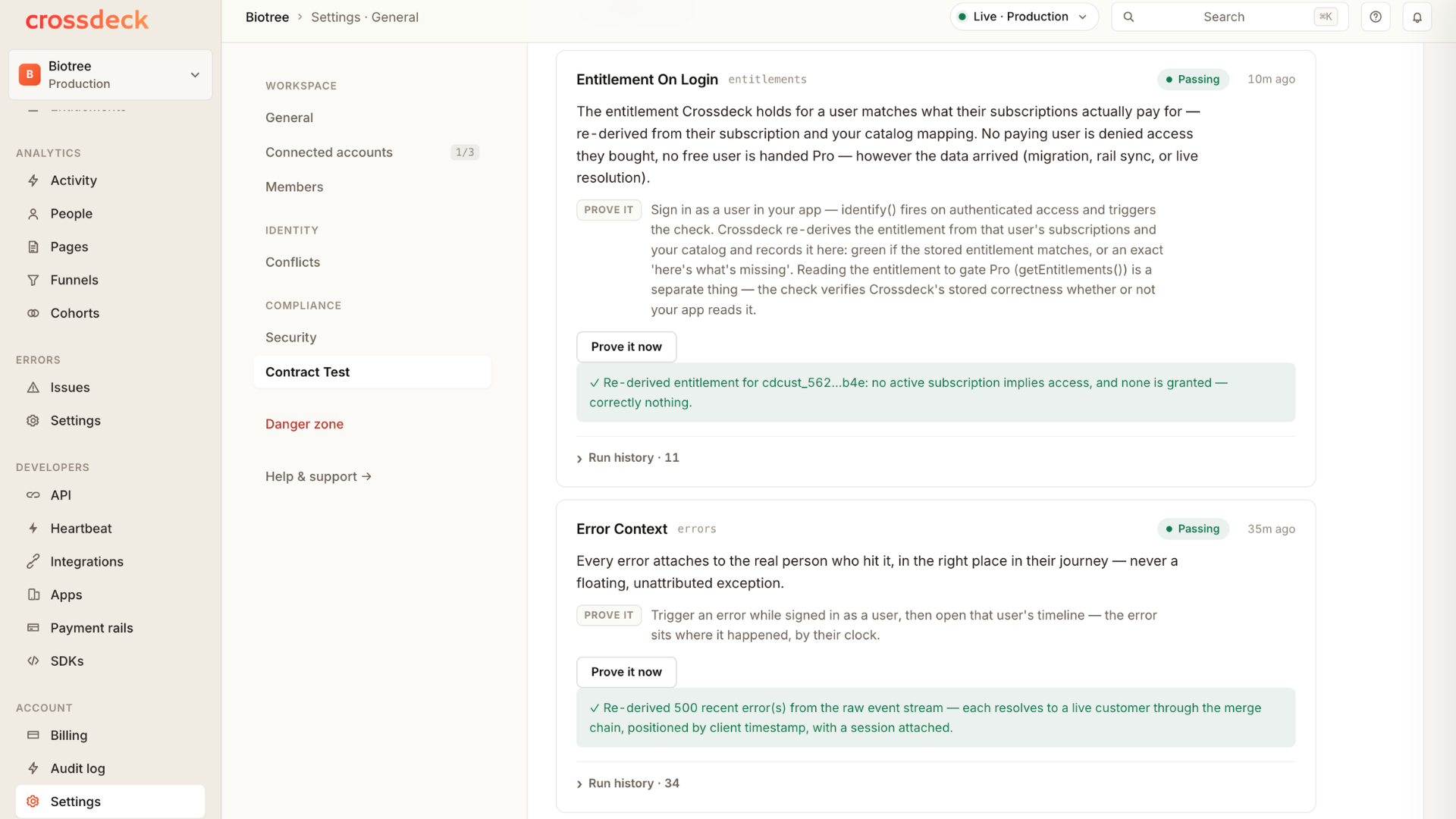Expand Run history · 34
Image resolution: width=1456 pixels, height=819 pixels.
tap(628, 783)
